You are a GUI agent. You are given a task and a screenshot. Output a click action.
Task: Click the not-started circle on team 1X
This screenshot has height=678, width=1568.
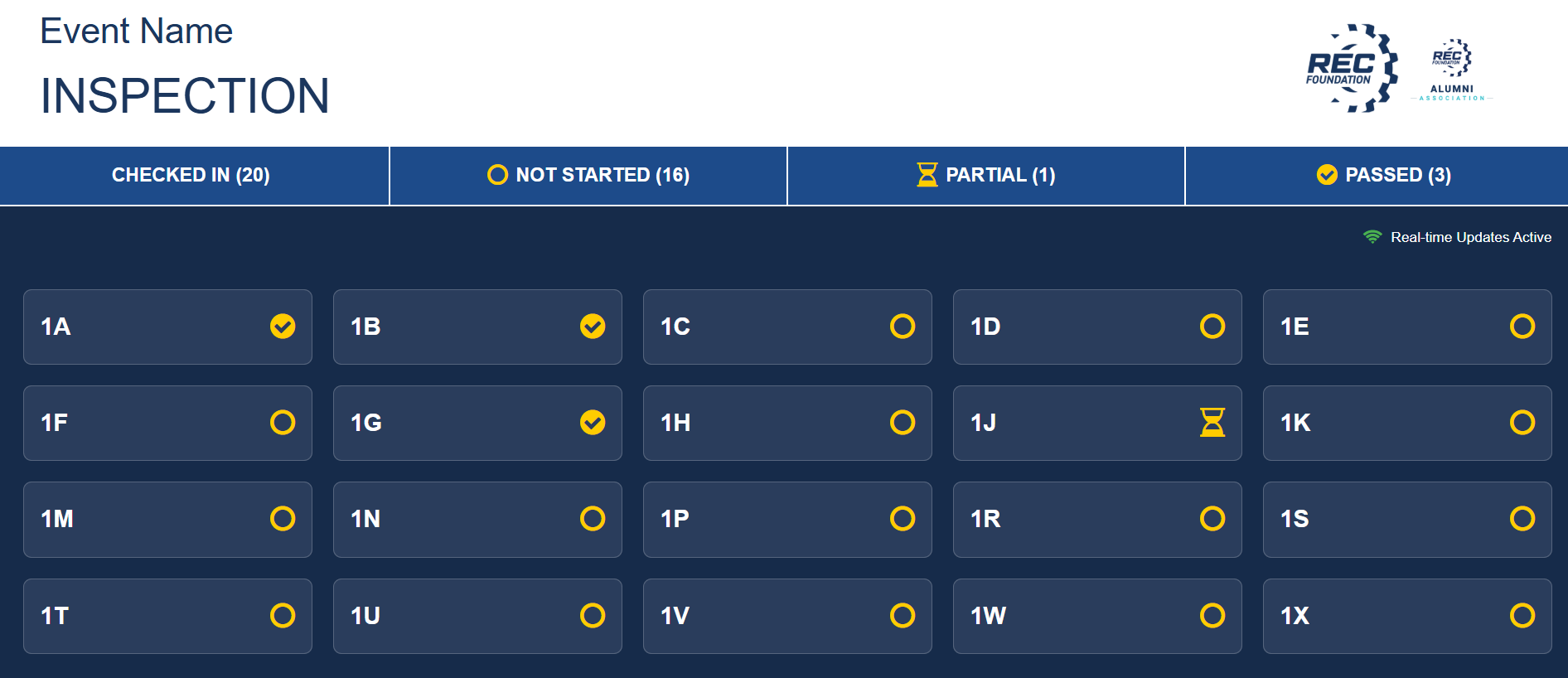1522,616
